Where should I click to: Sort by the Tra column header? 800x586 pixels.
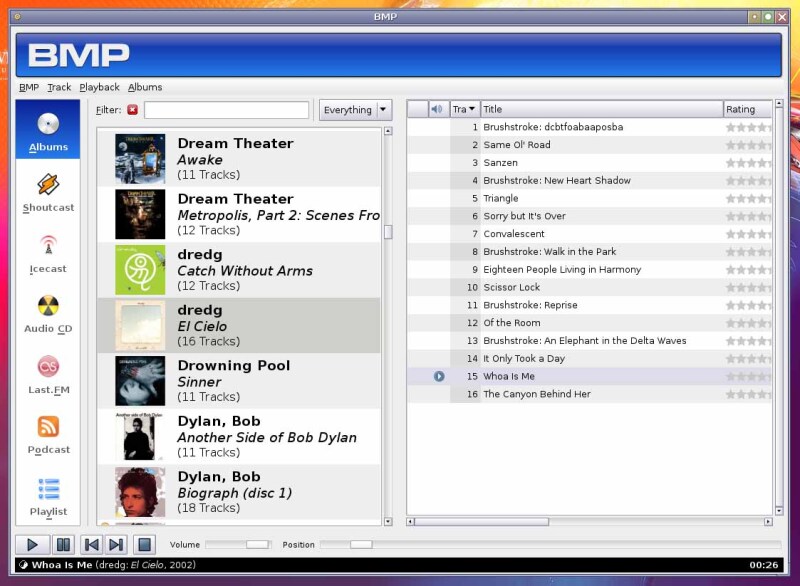click(464, 109)
